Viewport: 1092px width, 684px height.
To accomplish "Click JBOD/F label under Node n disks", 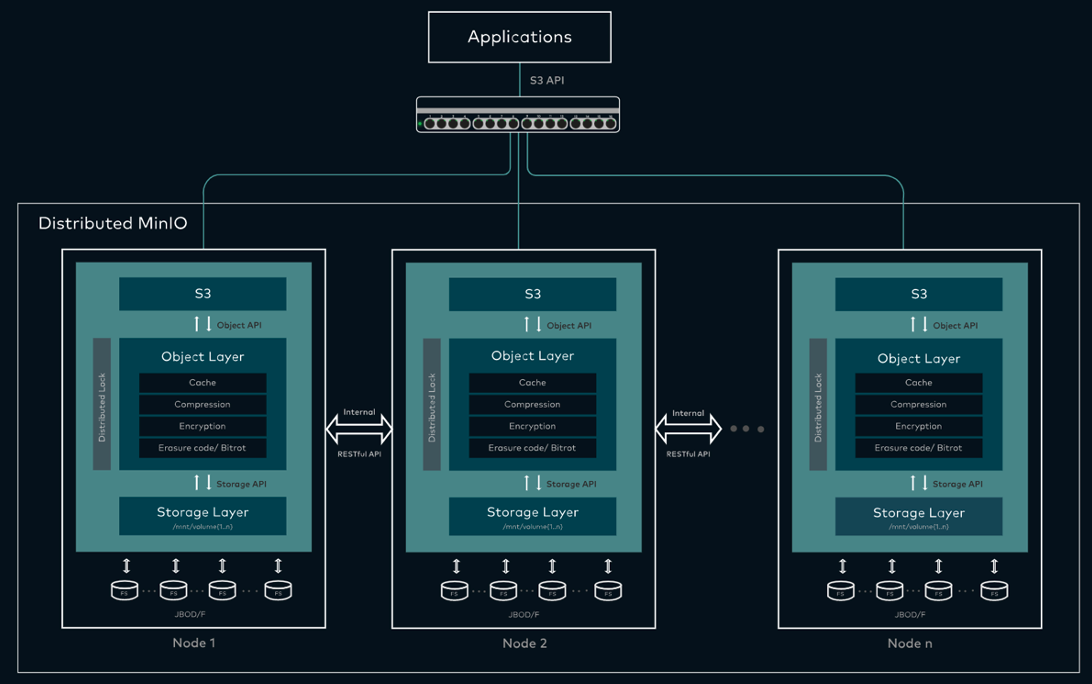I will (910, 614).
